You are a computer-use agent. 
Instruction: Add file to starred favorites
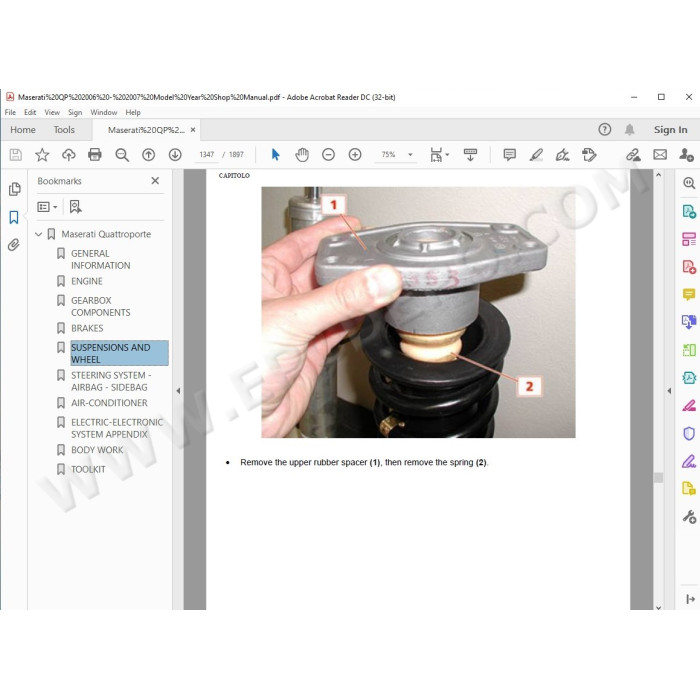tap(42, 154)
